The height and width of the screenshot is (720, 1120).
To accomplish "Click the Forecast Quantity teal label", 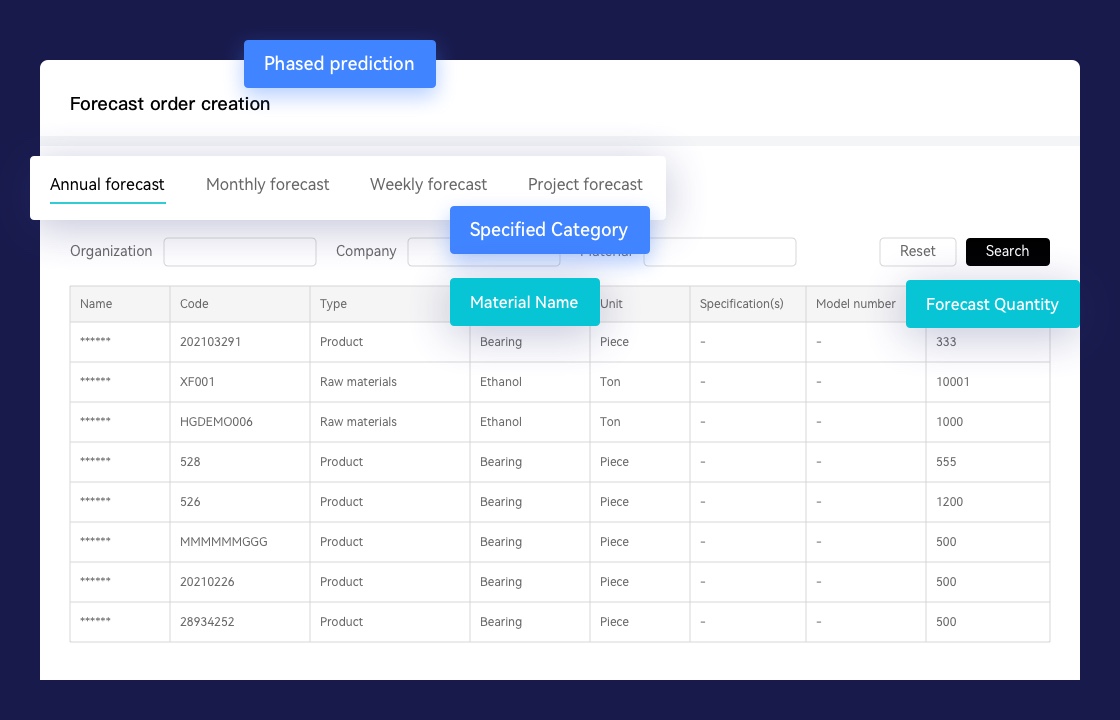I will pos(992,304).
